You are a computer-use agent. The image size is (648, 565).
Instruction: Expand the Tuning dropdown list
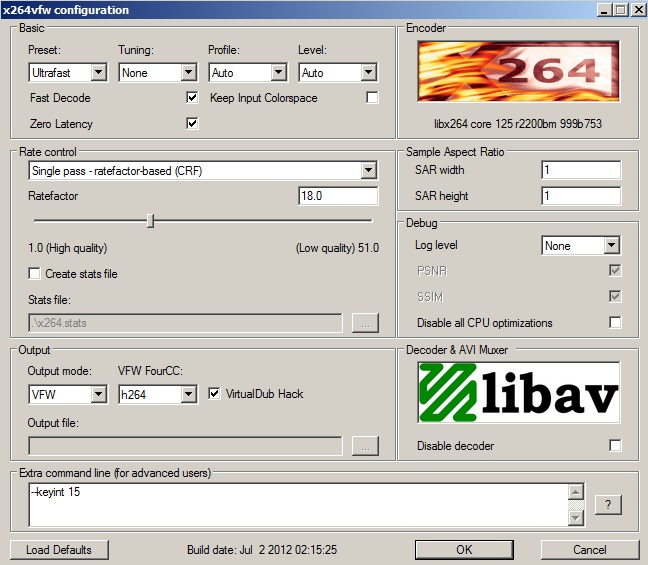pos(158,73)
